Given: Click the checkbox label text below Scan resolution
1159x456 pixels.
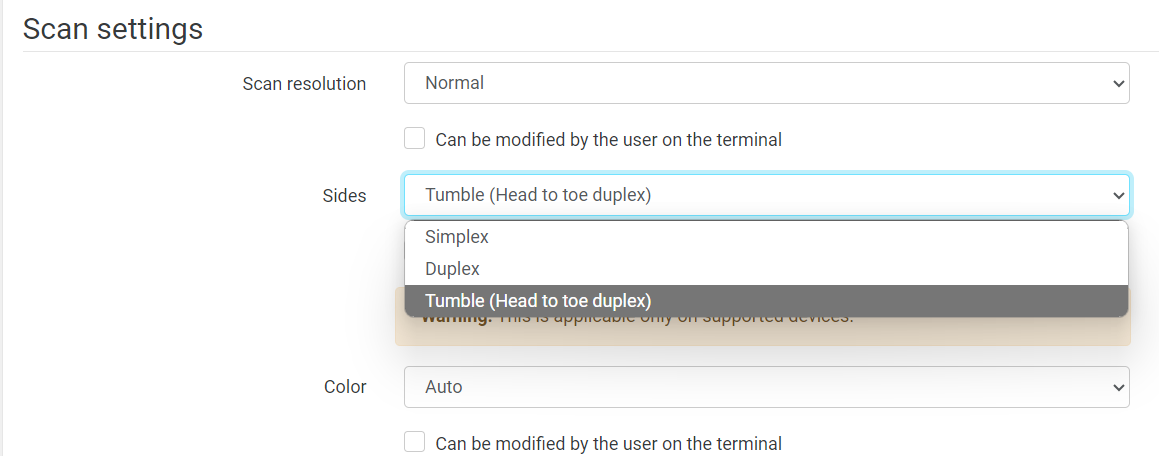Looking at the screenshot, I should 608,140.
